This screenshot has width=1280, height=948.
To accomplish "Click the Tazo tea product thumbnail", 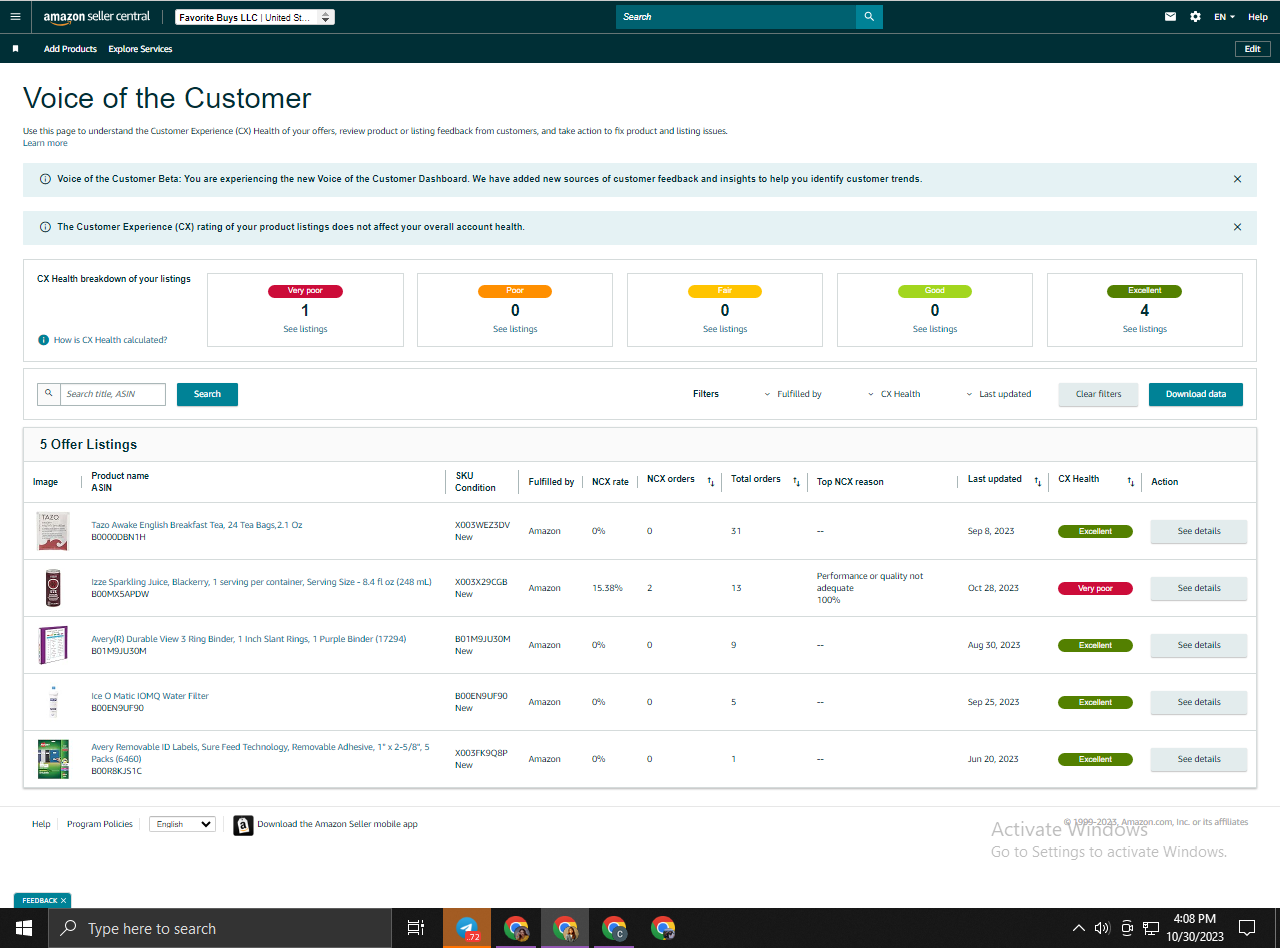I will pyautogui.click(x=52, y=531).
